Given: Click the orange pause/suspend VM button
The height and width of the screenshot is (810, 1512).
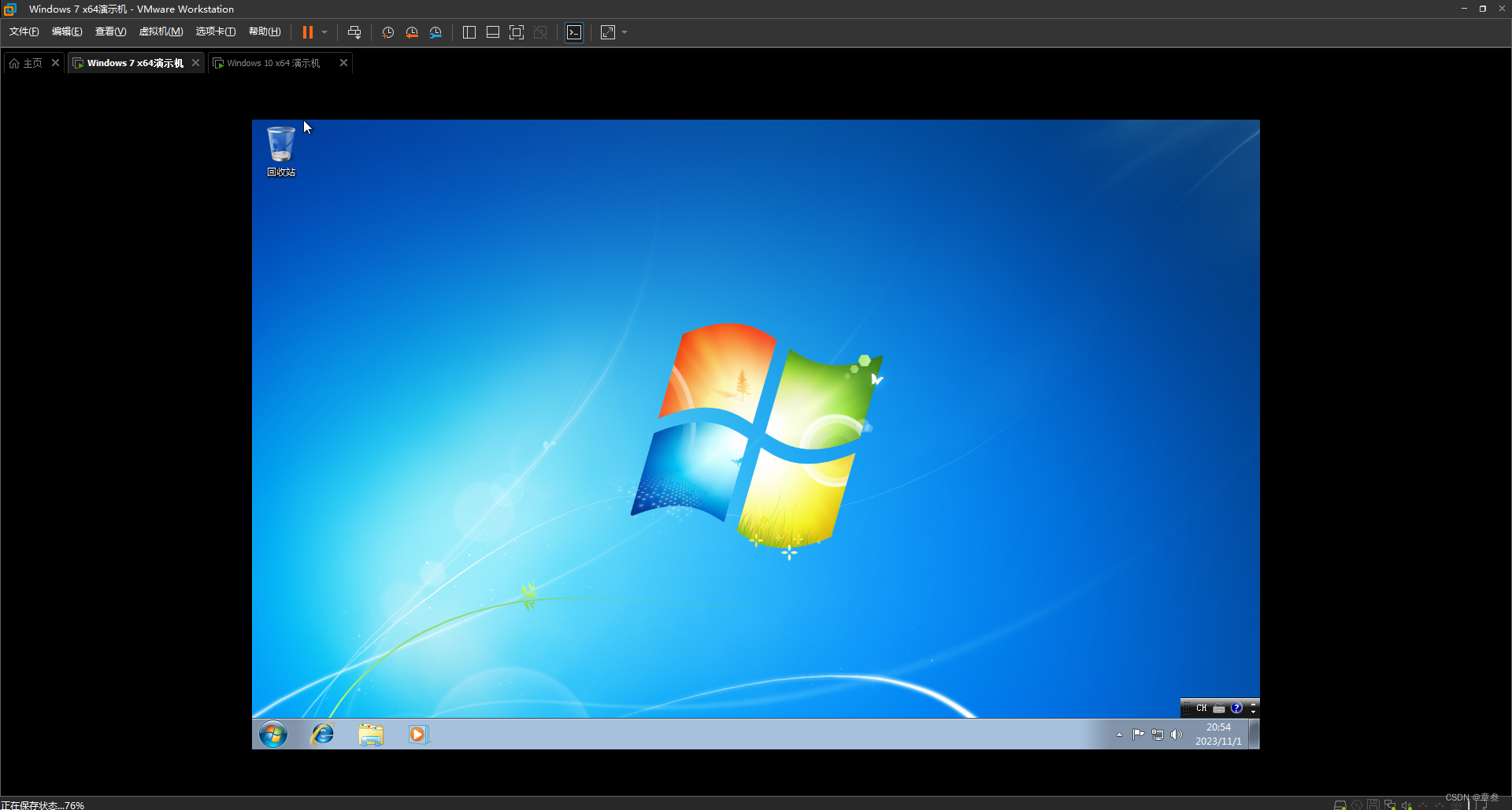Looking at the screenshot, I should pos(308,32).
